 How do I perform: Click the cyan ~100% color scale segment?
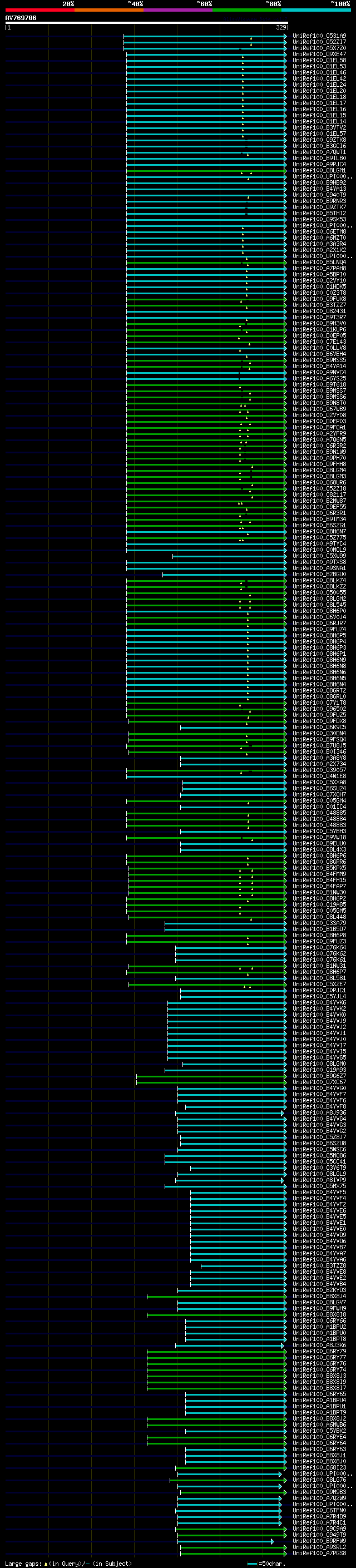316,10
